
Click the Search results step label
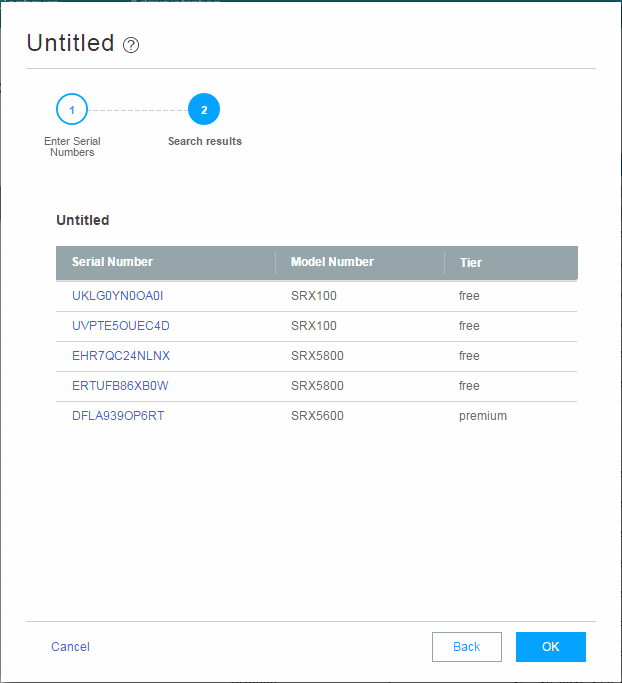[205, 141]
